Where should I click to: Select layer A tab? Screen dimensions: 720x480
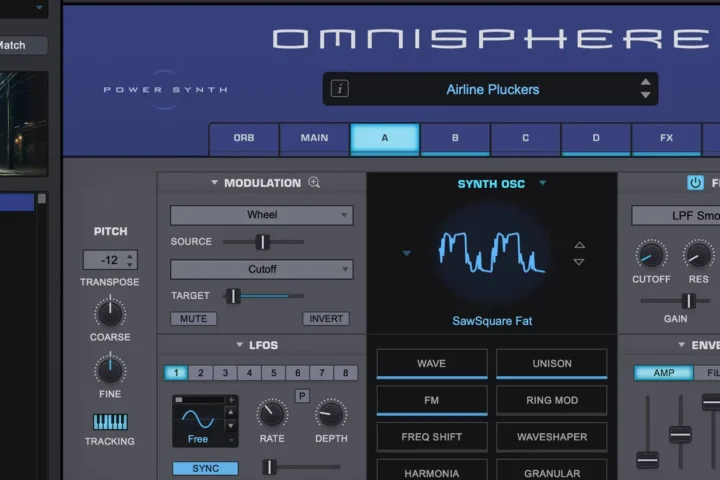click(385, 138)
